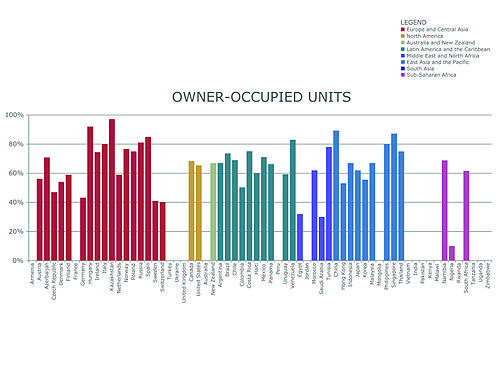Click the tall blue China bar
The image size is (500, 386).
pos(336,195)
